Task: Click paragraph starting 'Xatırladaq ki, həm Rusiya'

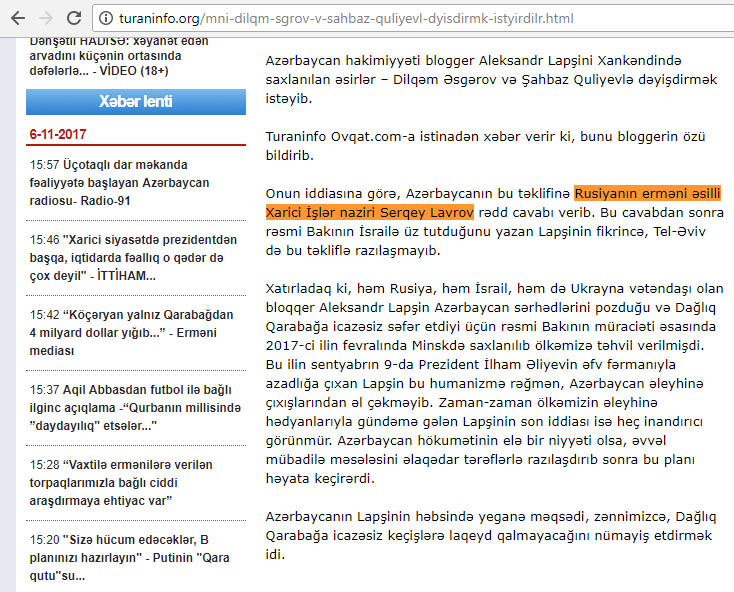Action: [494, 384]
